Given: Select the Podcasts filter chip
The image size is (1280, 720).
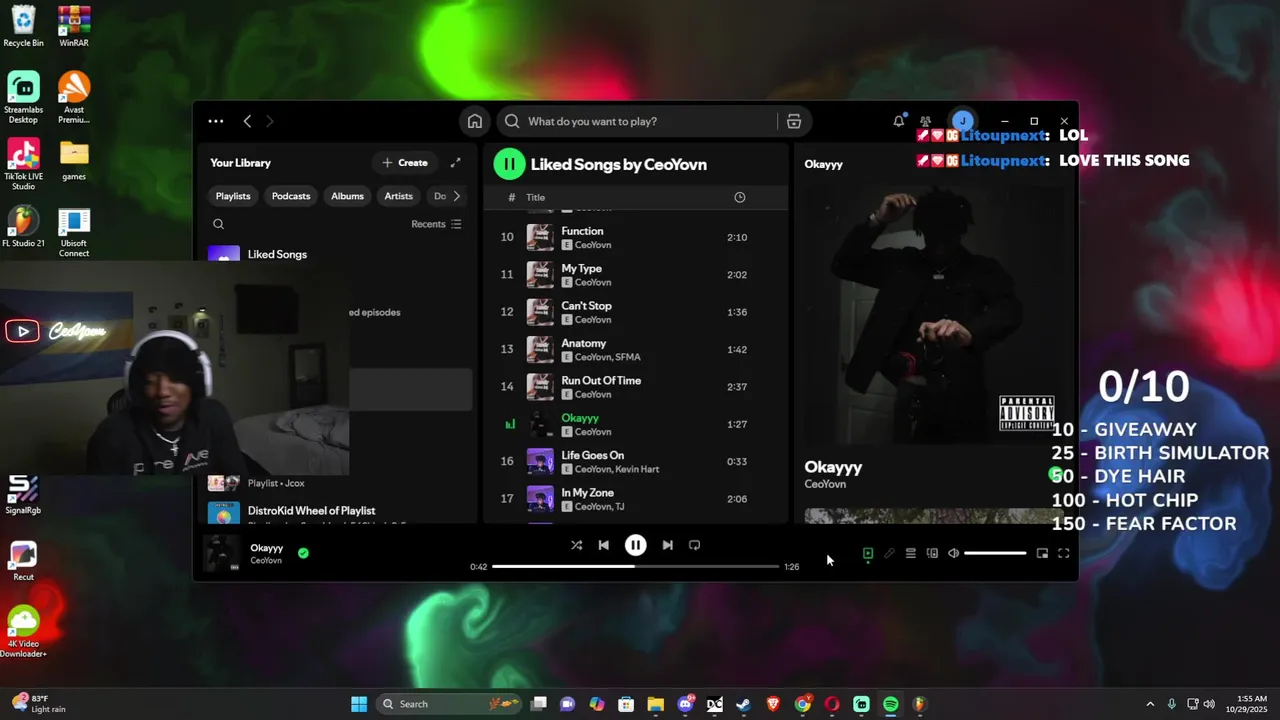Looking at the screenshot, I should tap(291, 196).
